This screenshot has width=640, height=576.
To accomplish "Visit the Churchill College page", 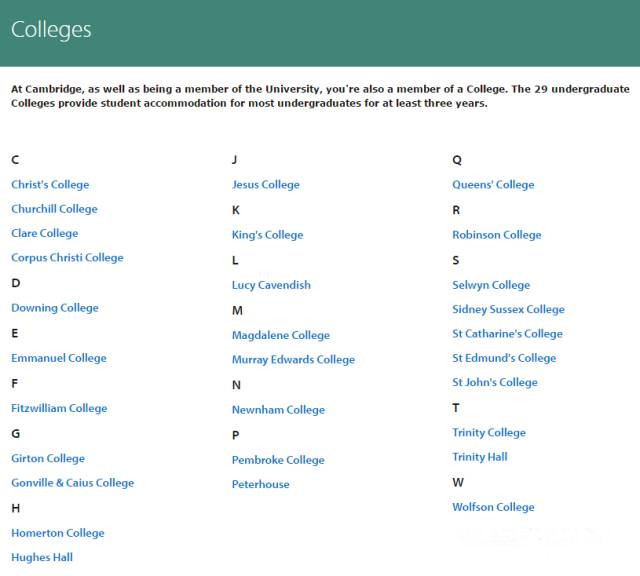I will click(54, 209).
